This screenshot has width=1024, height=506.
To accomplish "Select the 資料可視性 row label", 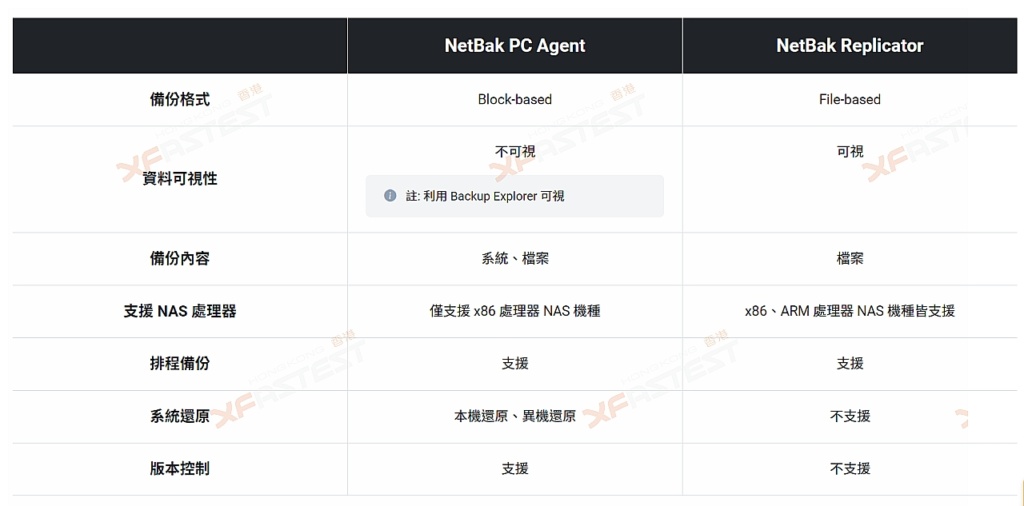I will click(180, 179).
